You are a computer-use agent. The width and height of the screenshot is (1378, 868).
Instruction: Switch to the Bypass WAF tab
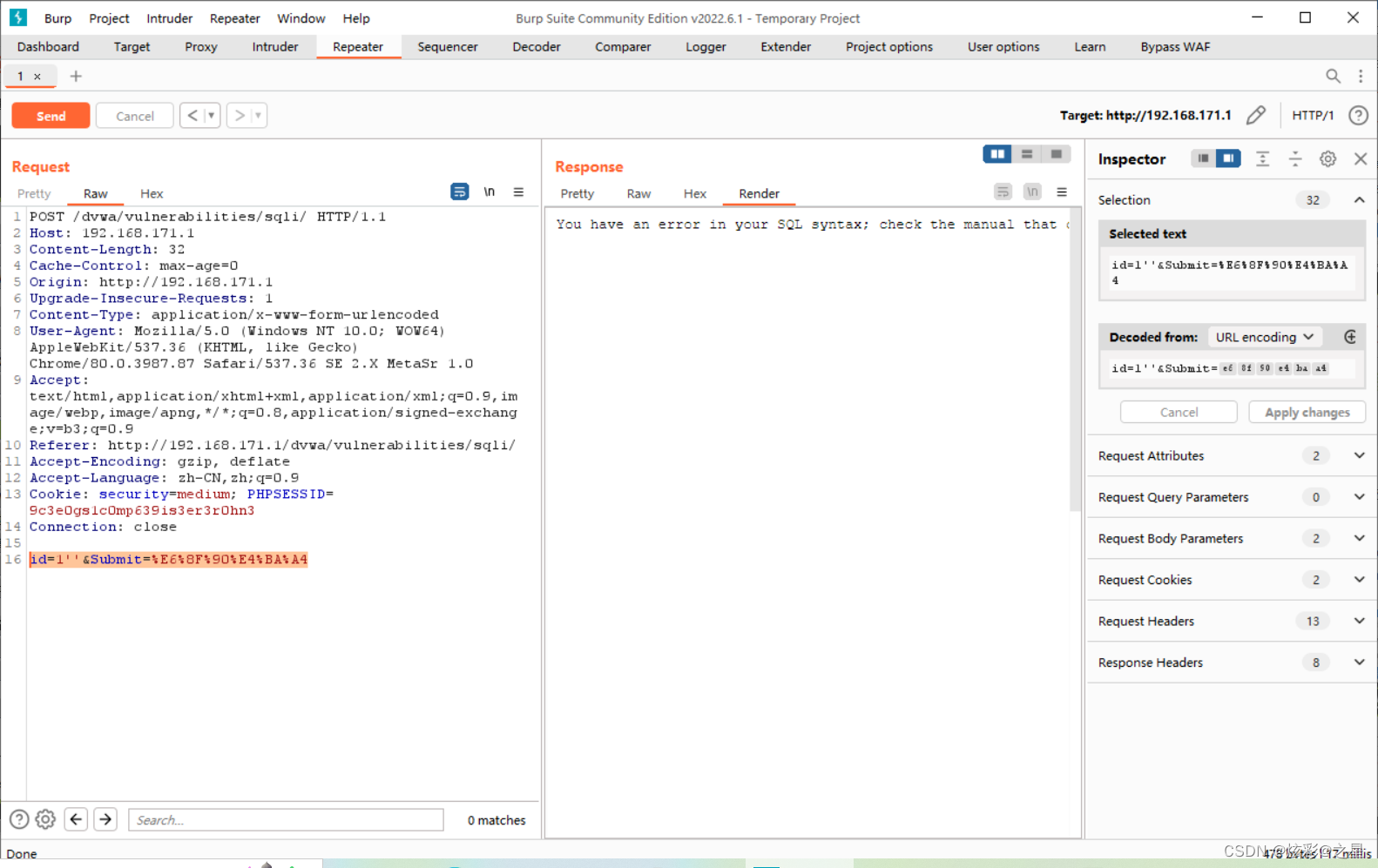[x=1175, y=47]
